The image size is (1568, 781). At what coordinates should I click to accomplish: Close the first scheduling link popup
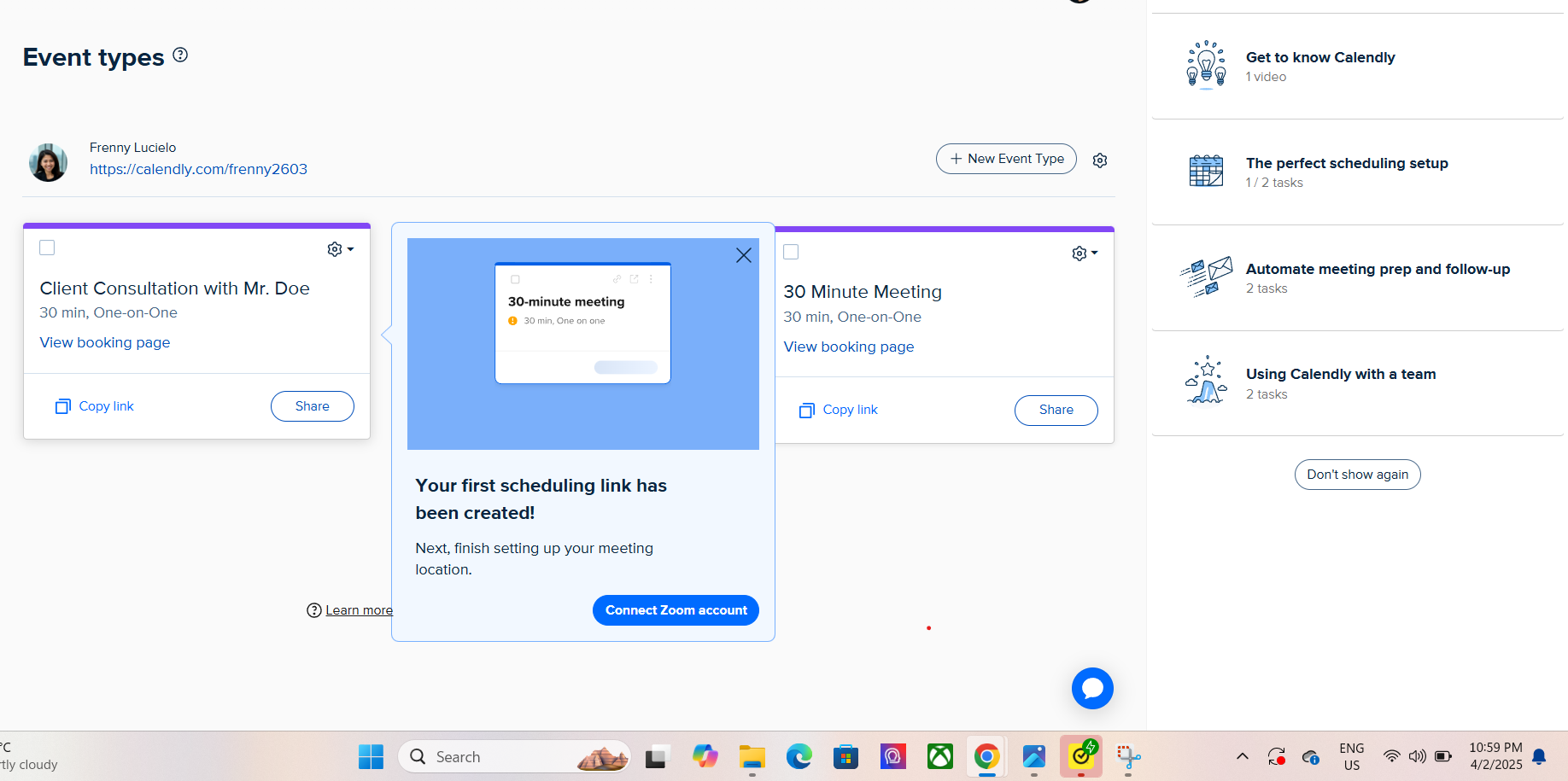point(744,255)
